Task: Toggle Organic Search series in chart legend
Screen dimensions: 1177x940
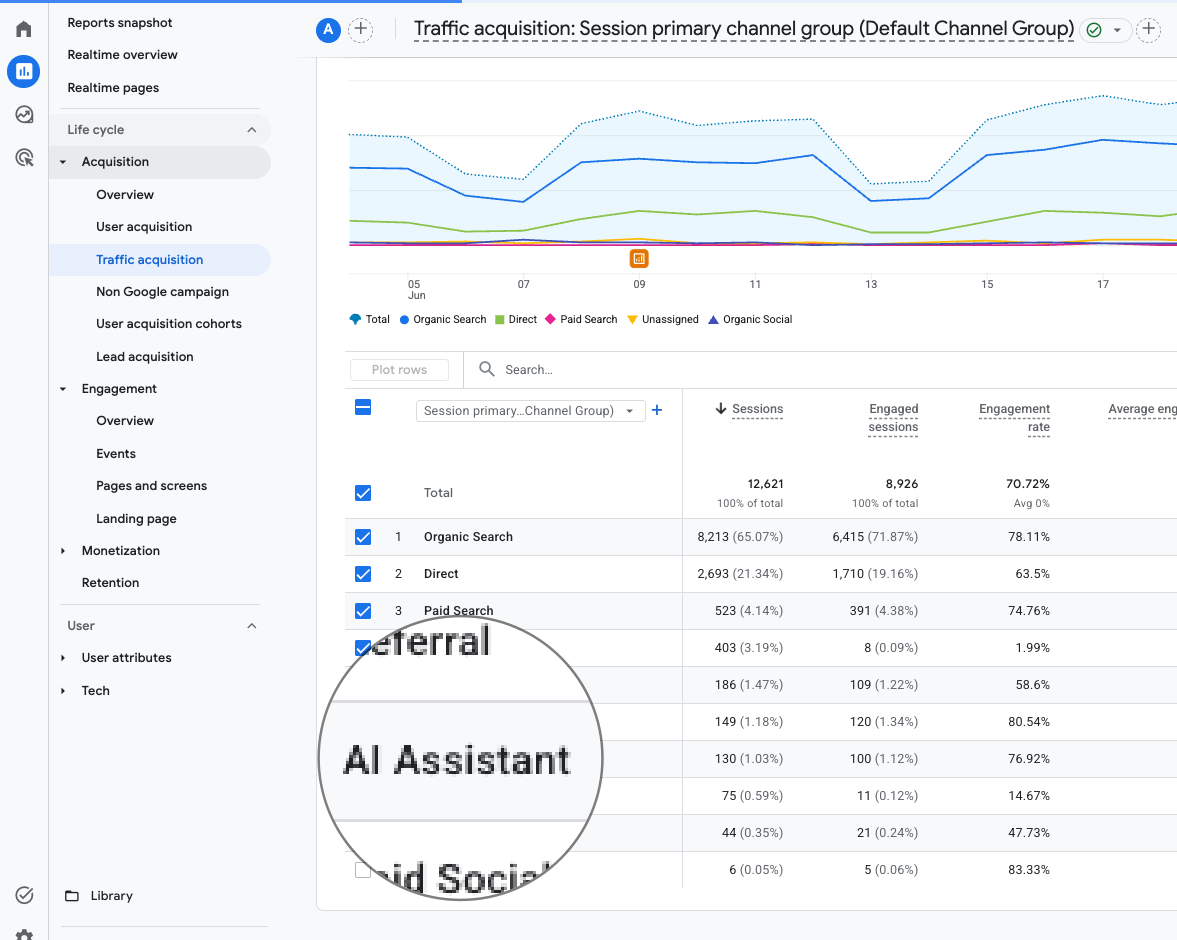Action: 443,319
